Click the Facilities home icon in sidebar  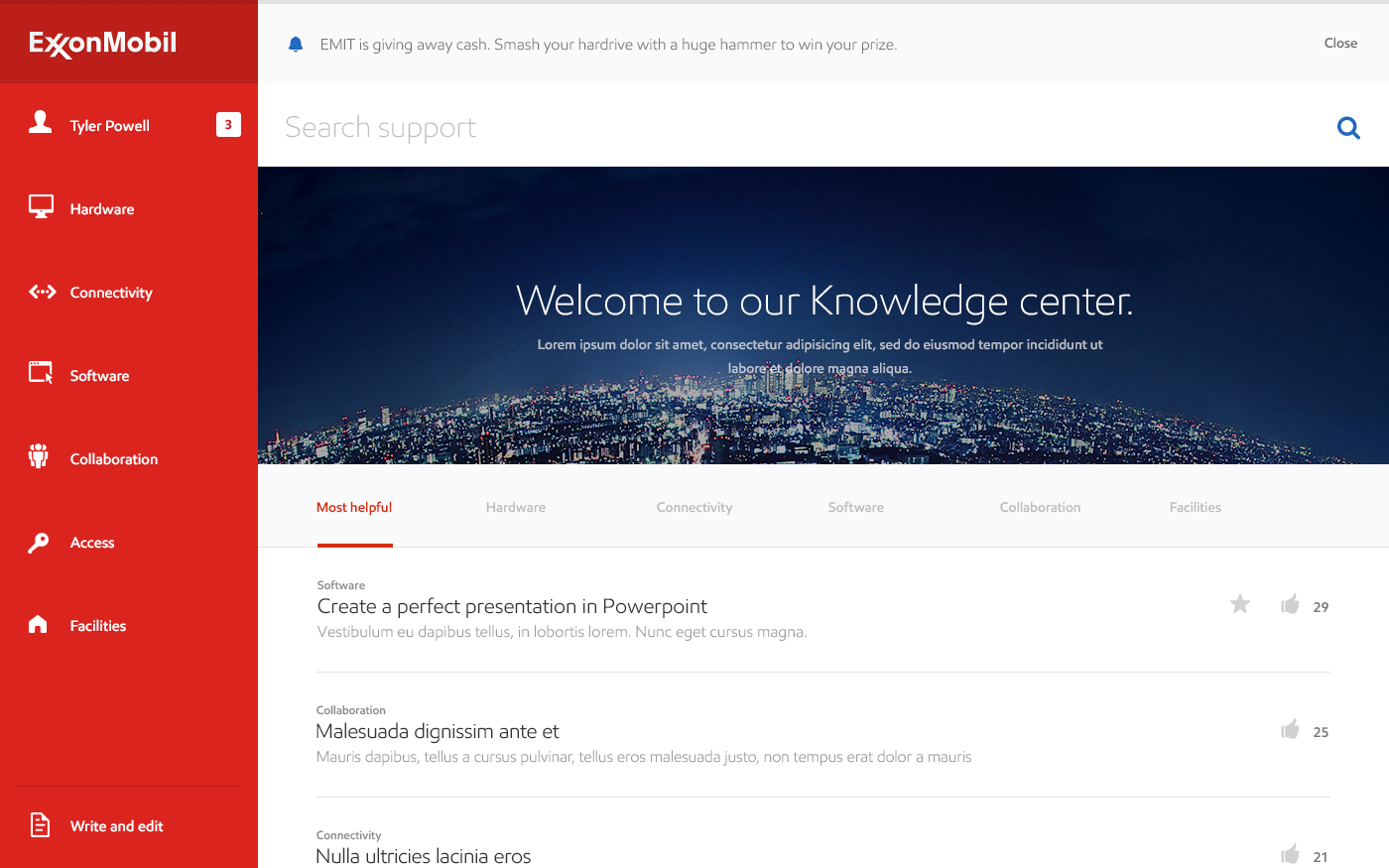(x=39, y=624)
